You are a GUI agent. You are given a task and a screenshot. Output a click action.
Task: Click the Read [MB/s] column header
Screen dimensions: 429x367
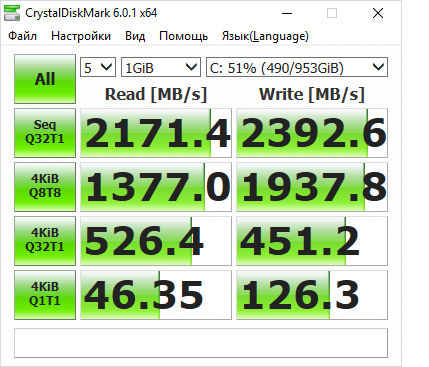pos(156,94)
